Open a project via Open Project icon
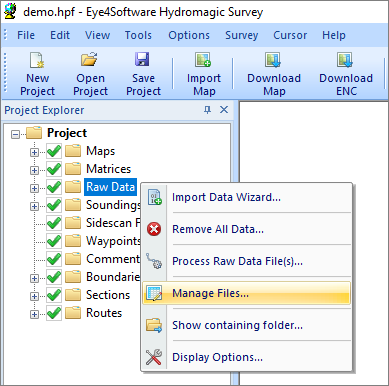The image size is (389, 386). click(x=89, y=59)
